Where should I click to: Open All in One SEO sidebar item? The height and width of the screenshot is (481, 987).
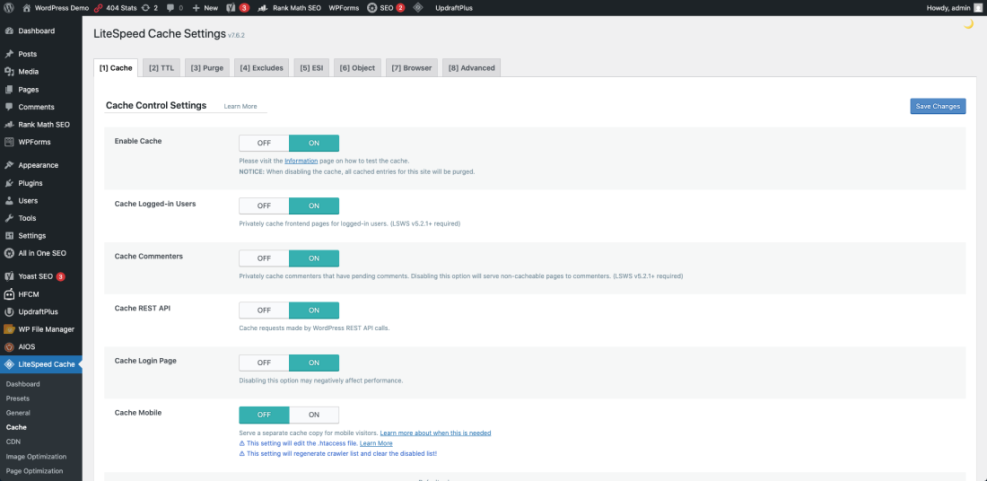41,253
